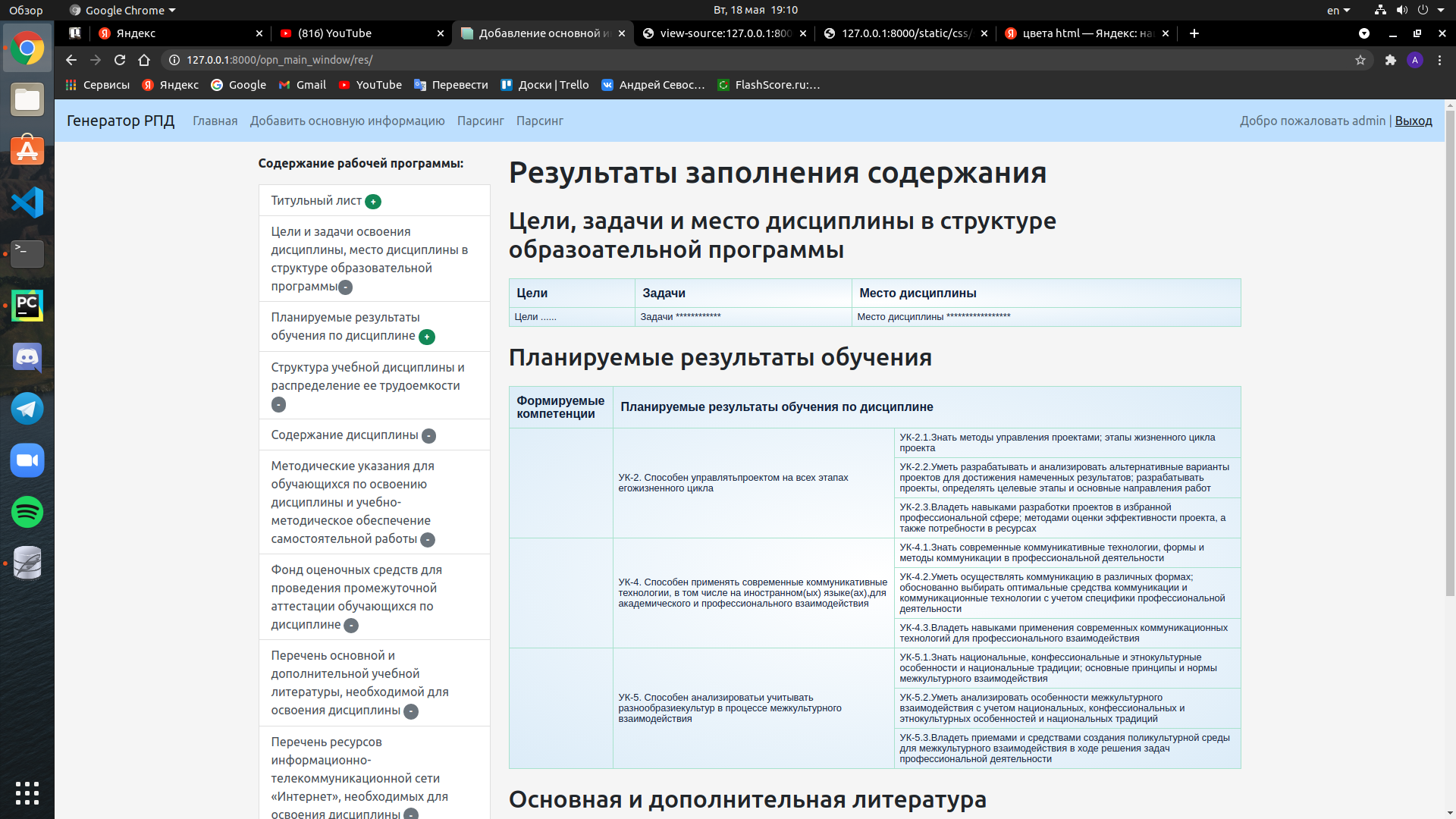Click the "Выход" logout link
This screenshot has height=819, width=1456.
click(x=1414, y=121)
